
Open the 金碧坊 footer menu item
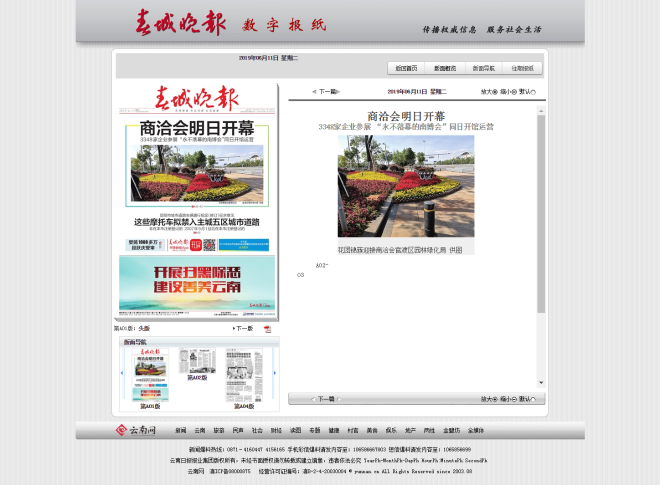point(451,430)
